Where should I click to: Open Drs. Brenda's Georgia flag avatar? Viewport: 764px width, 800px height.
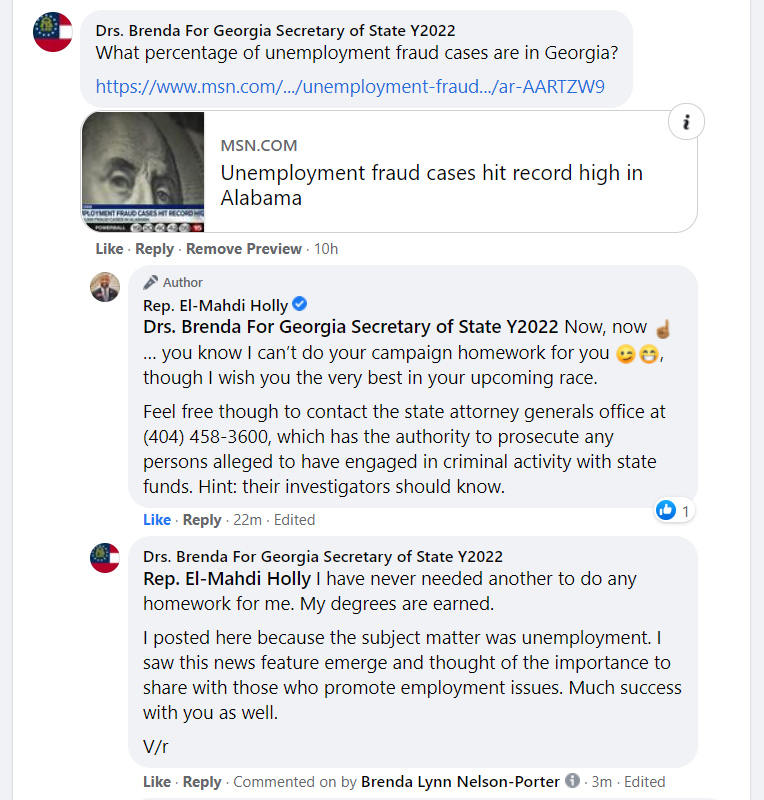coord(53,32)
